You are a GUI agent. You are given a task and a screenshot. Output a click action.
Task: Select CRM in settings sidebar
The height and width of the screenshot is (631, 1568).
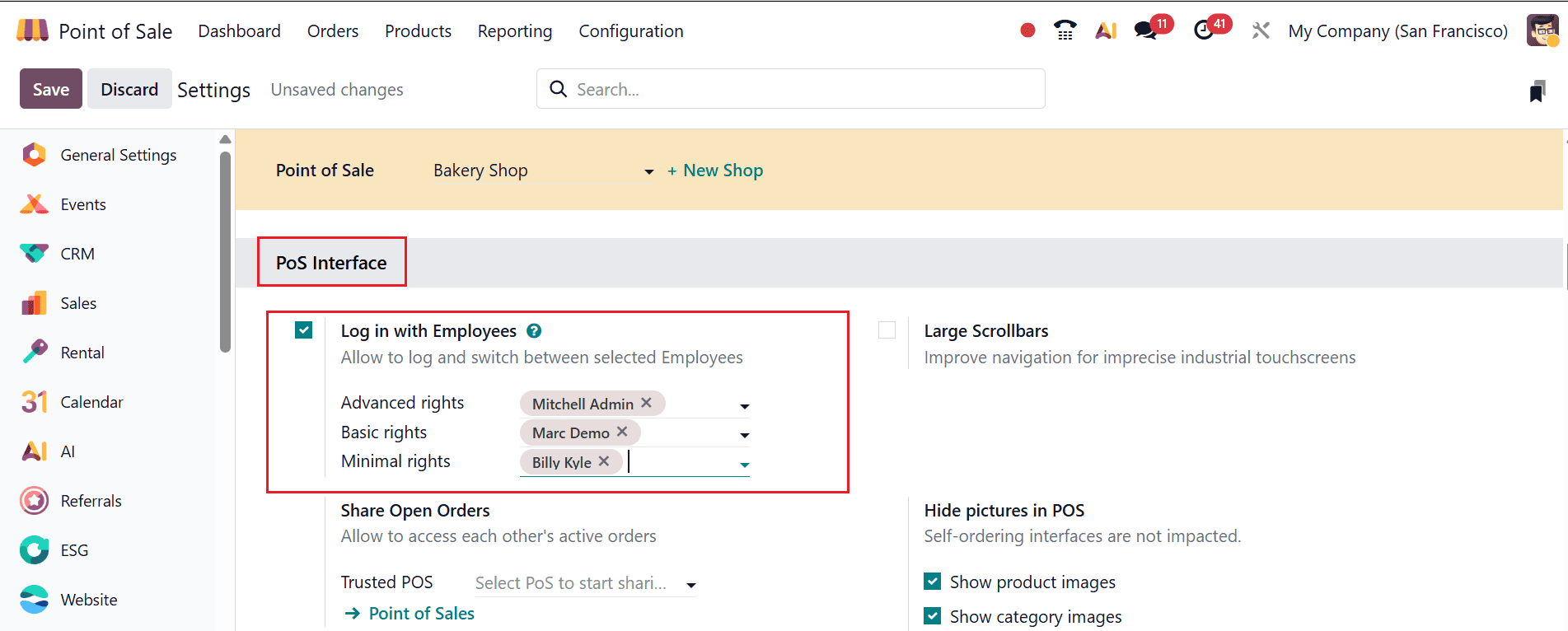pyautogui.click(x=77, y=254)
